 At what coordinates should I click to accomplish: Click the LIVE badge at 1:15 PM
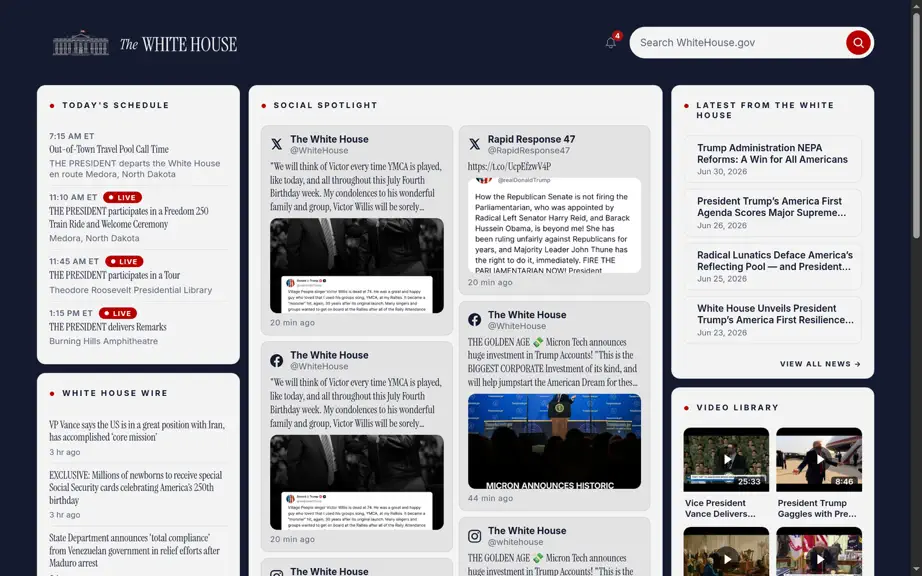[x=118, y=313]
